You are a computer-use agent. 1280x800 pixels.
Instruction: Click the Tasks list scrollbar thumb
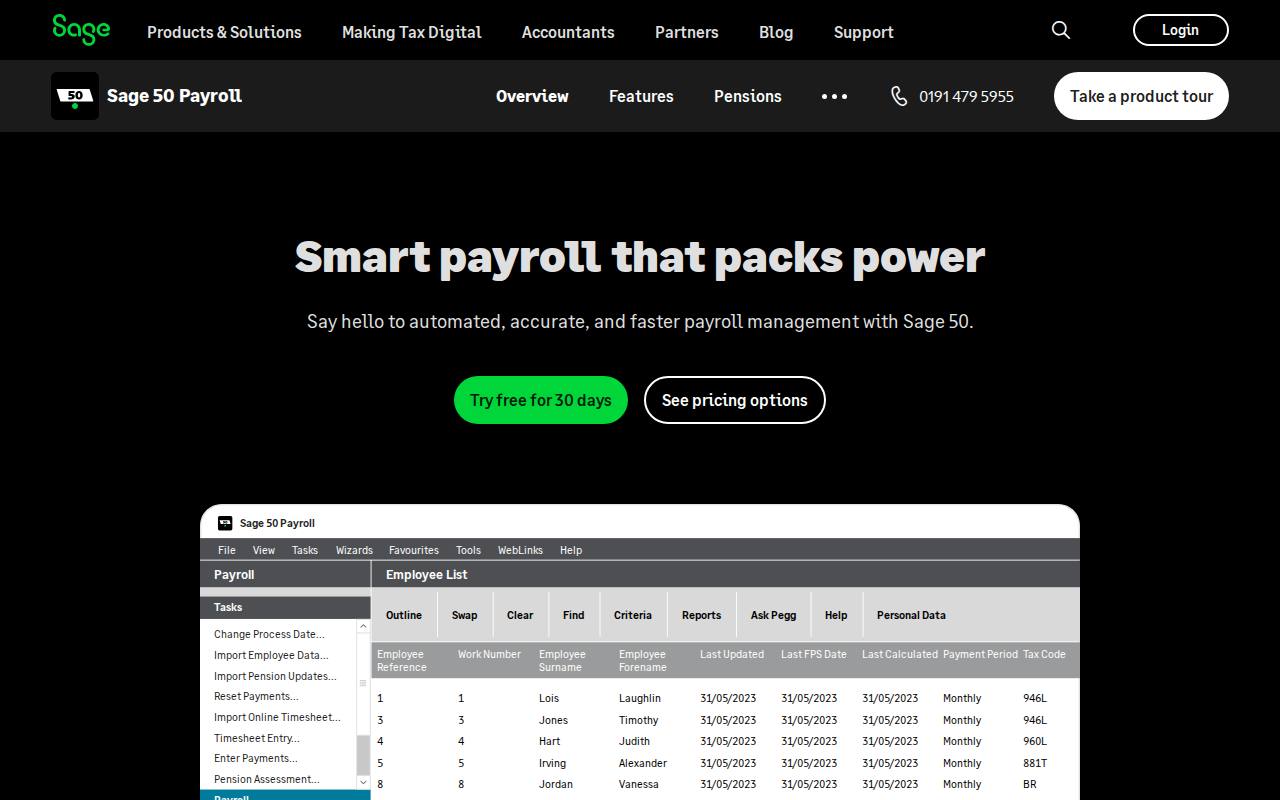pos(363,755)
